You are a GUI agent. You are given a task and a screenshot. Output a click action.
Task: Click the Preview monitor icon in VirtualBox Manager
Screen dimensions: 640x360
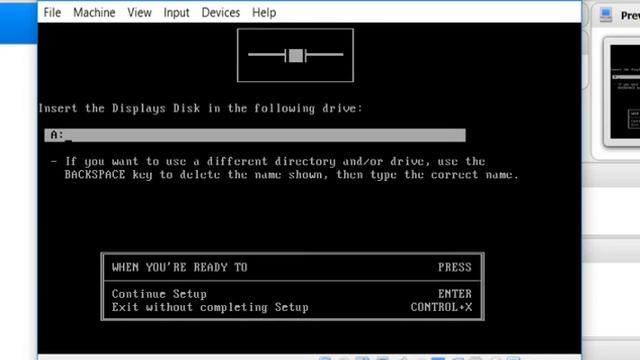tap(606, 15)
